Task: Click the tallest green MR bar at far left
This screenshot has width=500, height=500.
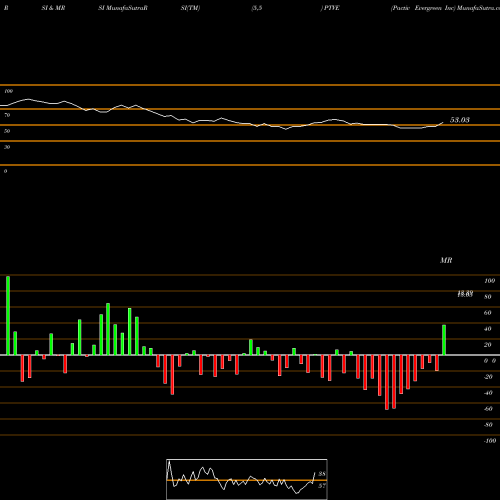Action: tap(8, 316)
